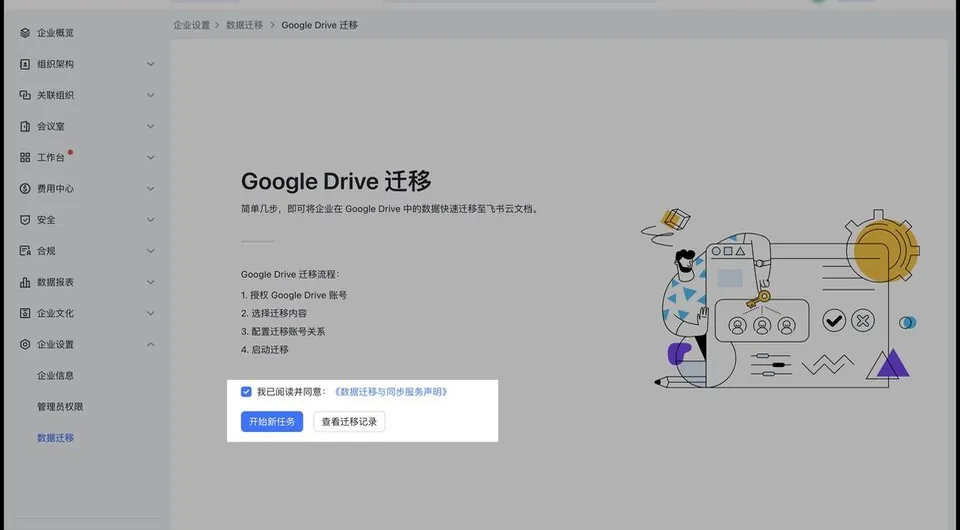Click the 安全 shield icon
This screenshot has width=960, height=530.
(24, 220)
